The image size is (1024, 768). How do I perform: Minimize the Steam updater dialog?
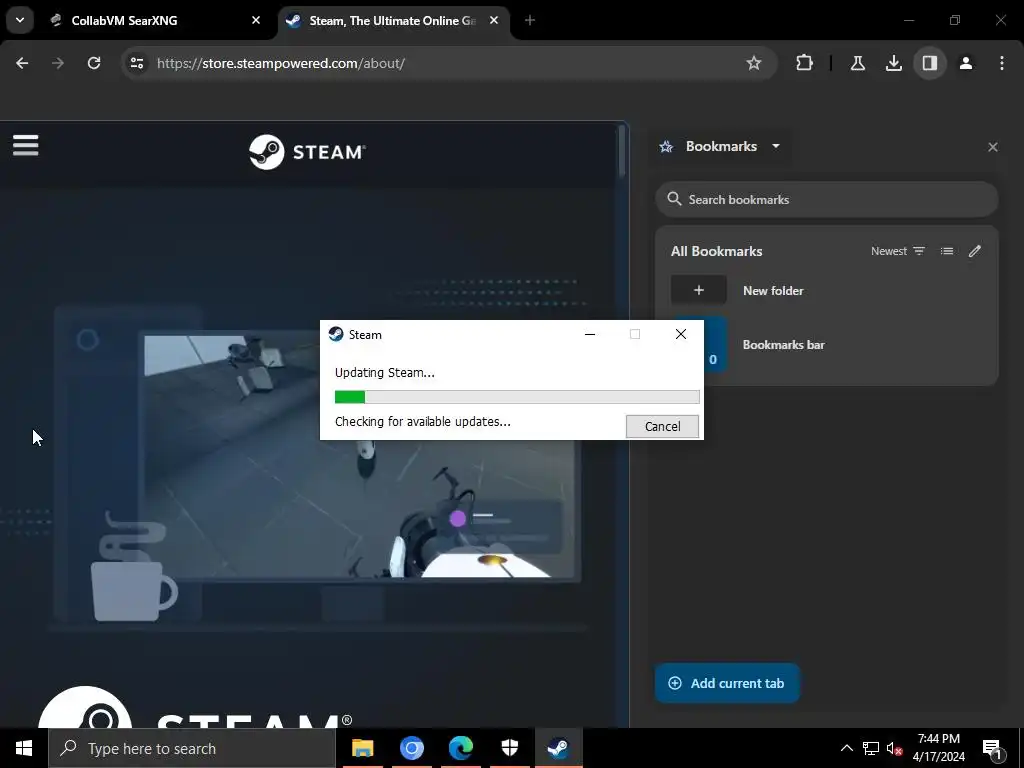[x=590, y=334]
